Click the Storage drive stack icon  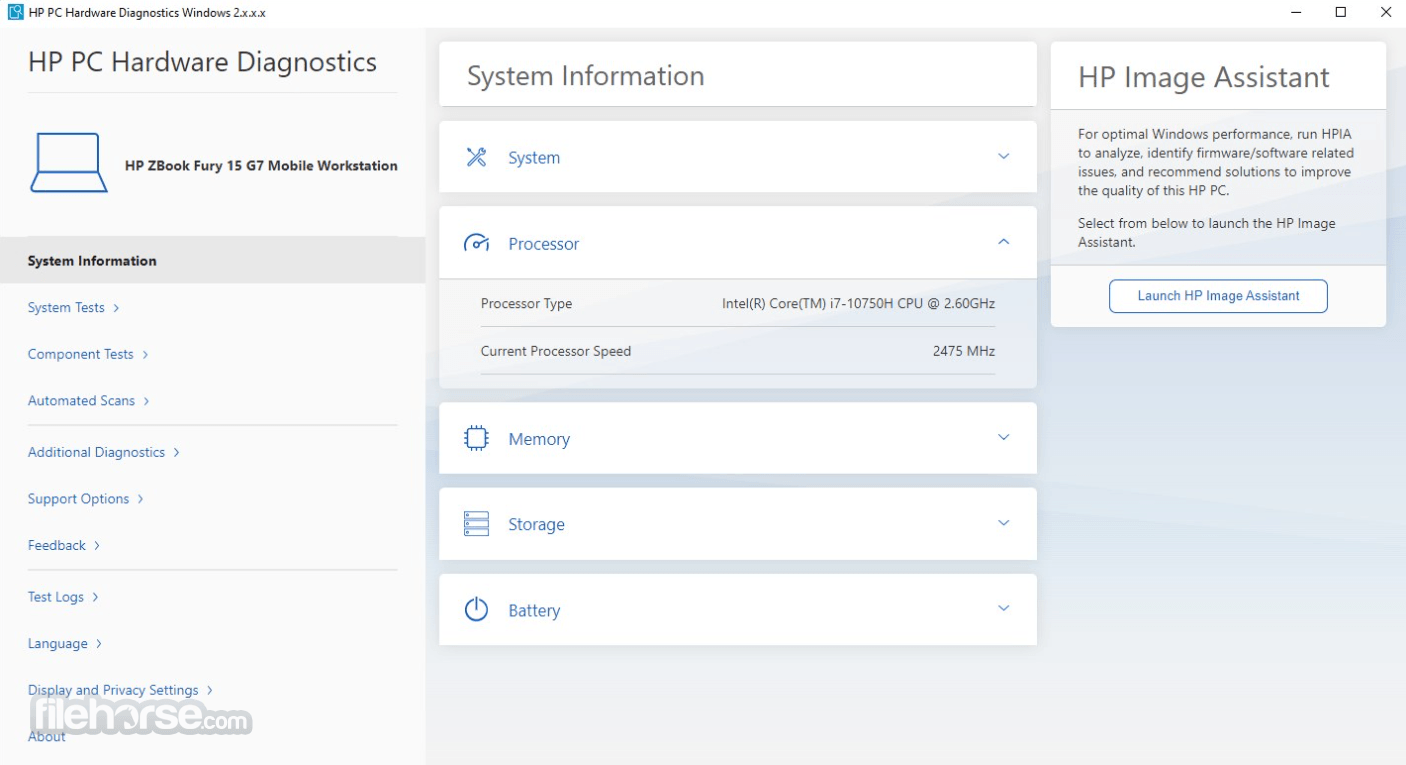point(477,524)
